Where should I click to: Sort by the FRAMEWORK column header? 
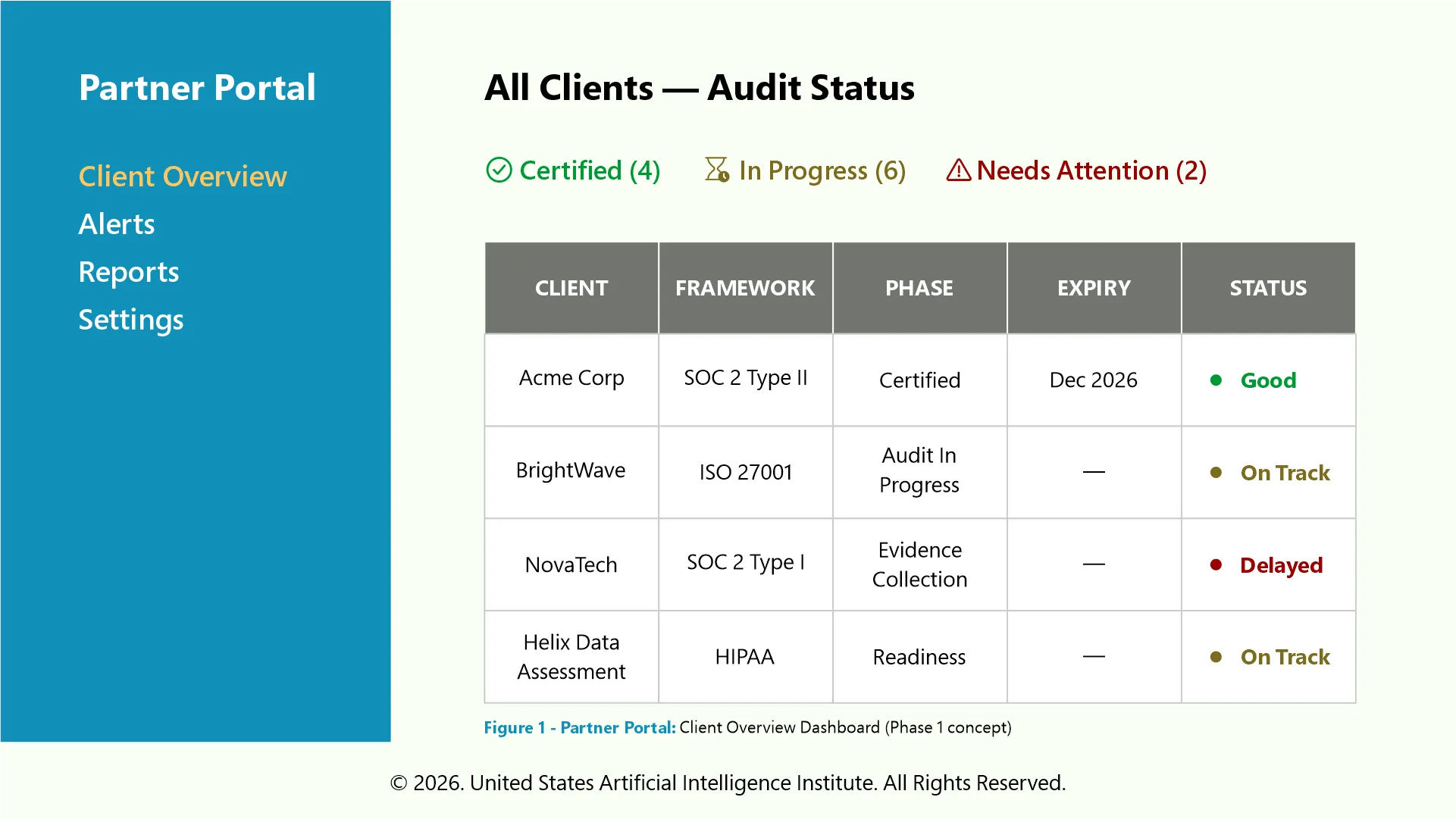point(746,288)
